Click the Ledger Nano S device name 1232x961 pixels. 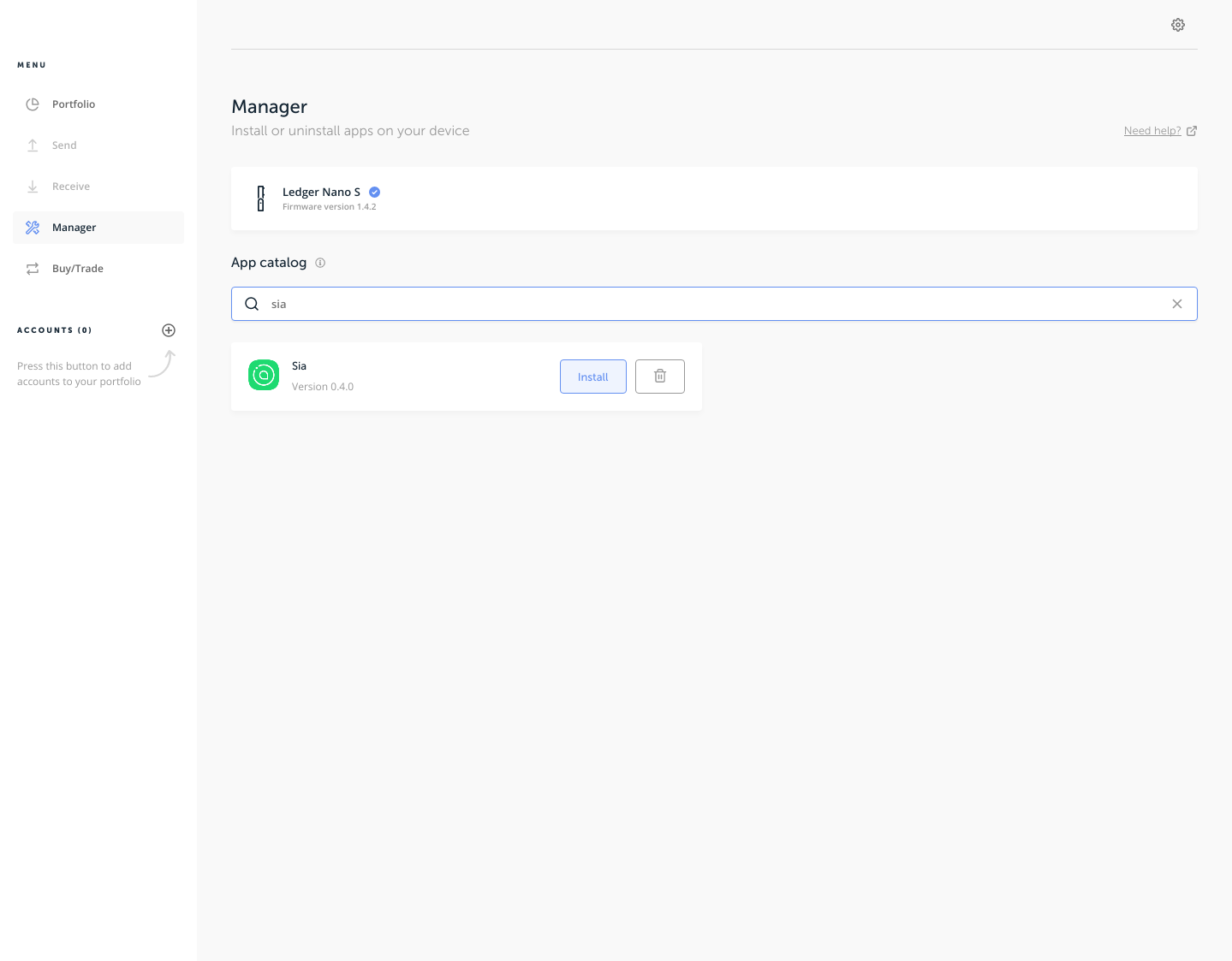point(321,193)
